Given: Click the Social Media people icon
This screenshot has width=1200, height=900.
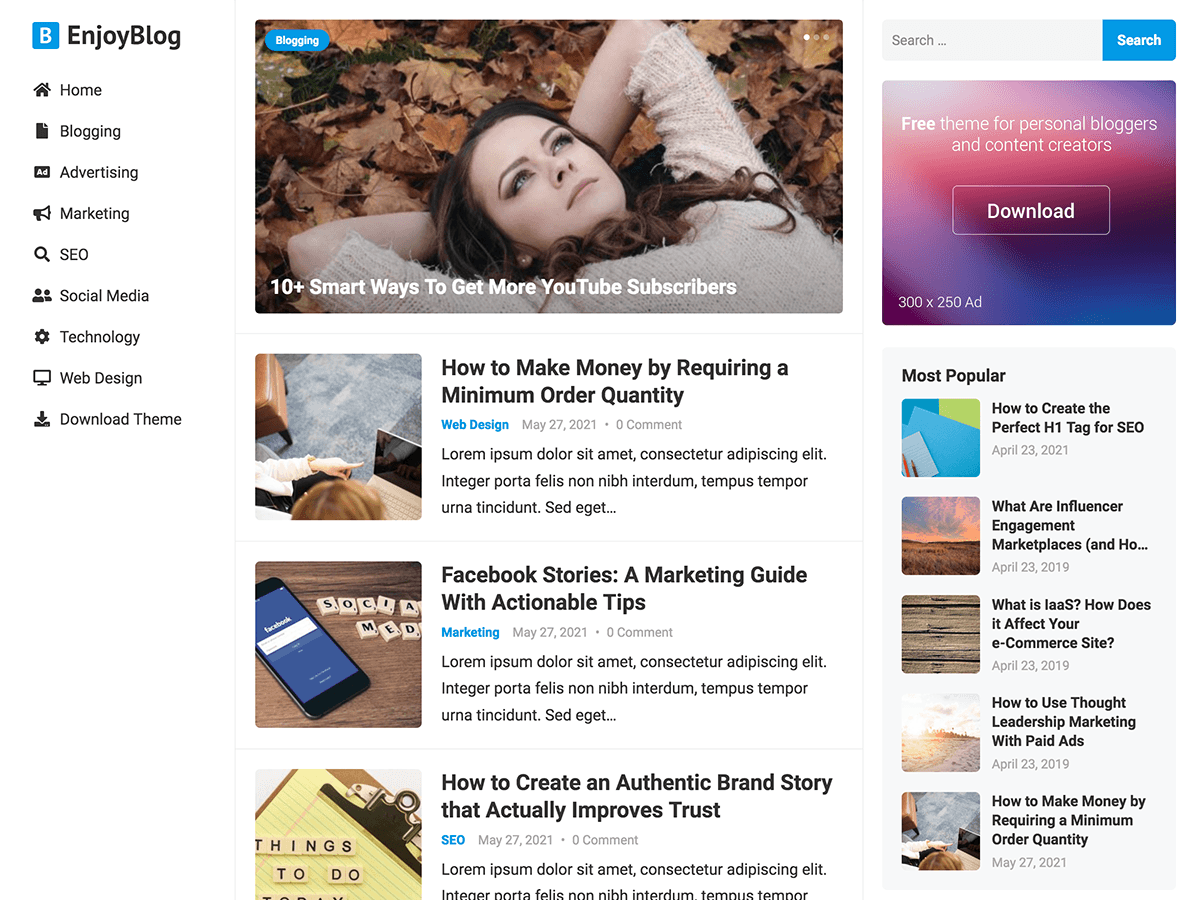Looking at the screenshot, I should coord(41,294).
